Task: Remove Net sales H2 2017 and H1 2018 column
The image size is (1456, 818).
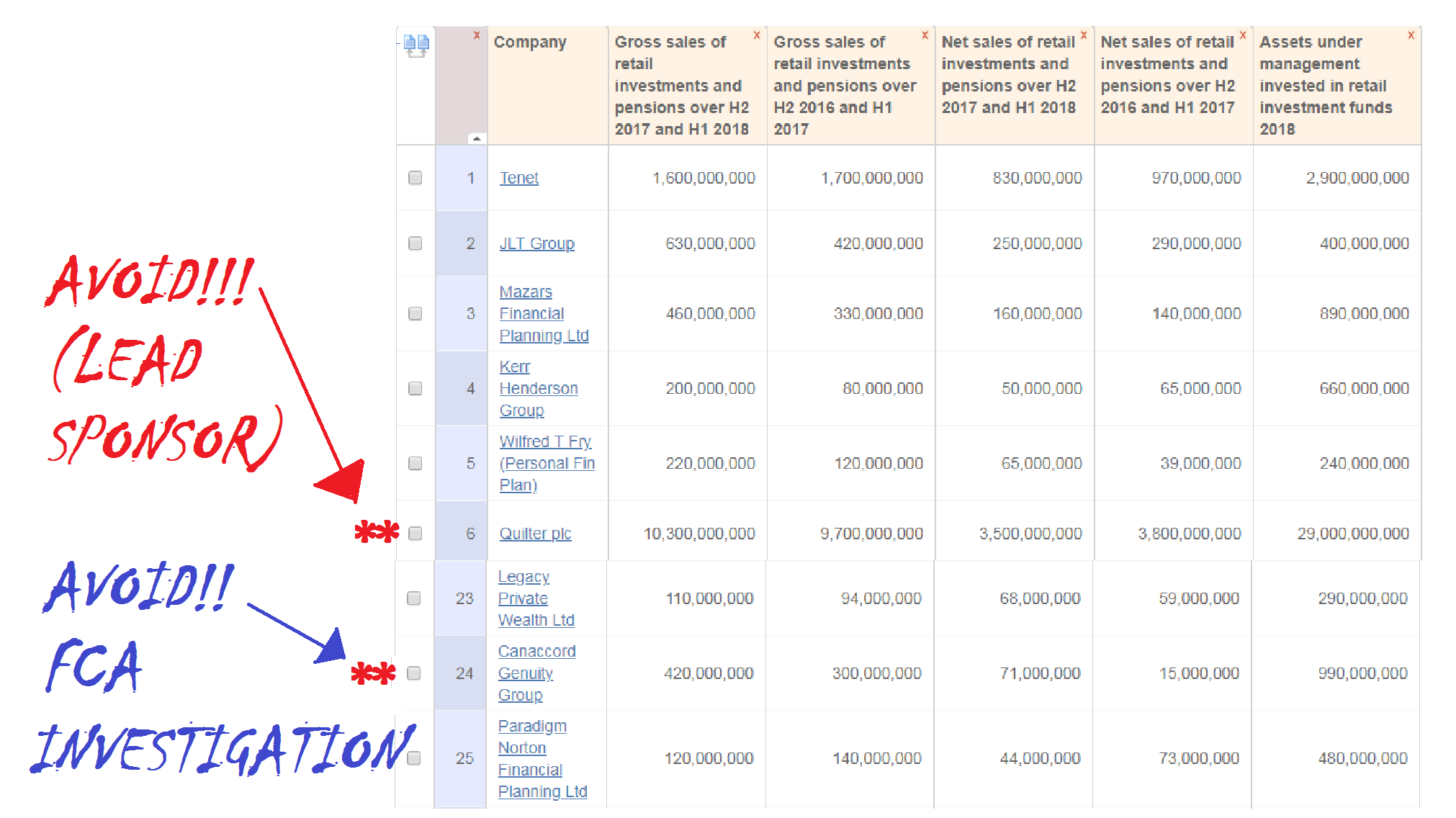Action: [x=1084, y=35]
